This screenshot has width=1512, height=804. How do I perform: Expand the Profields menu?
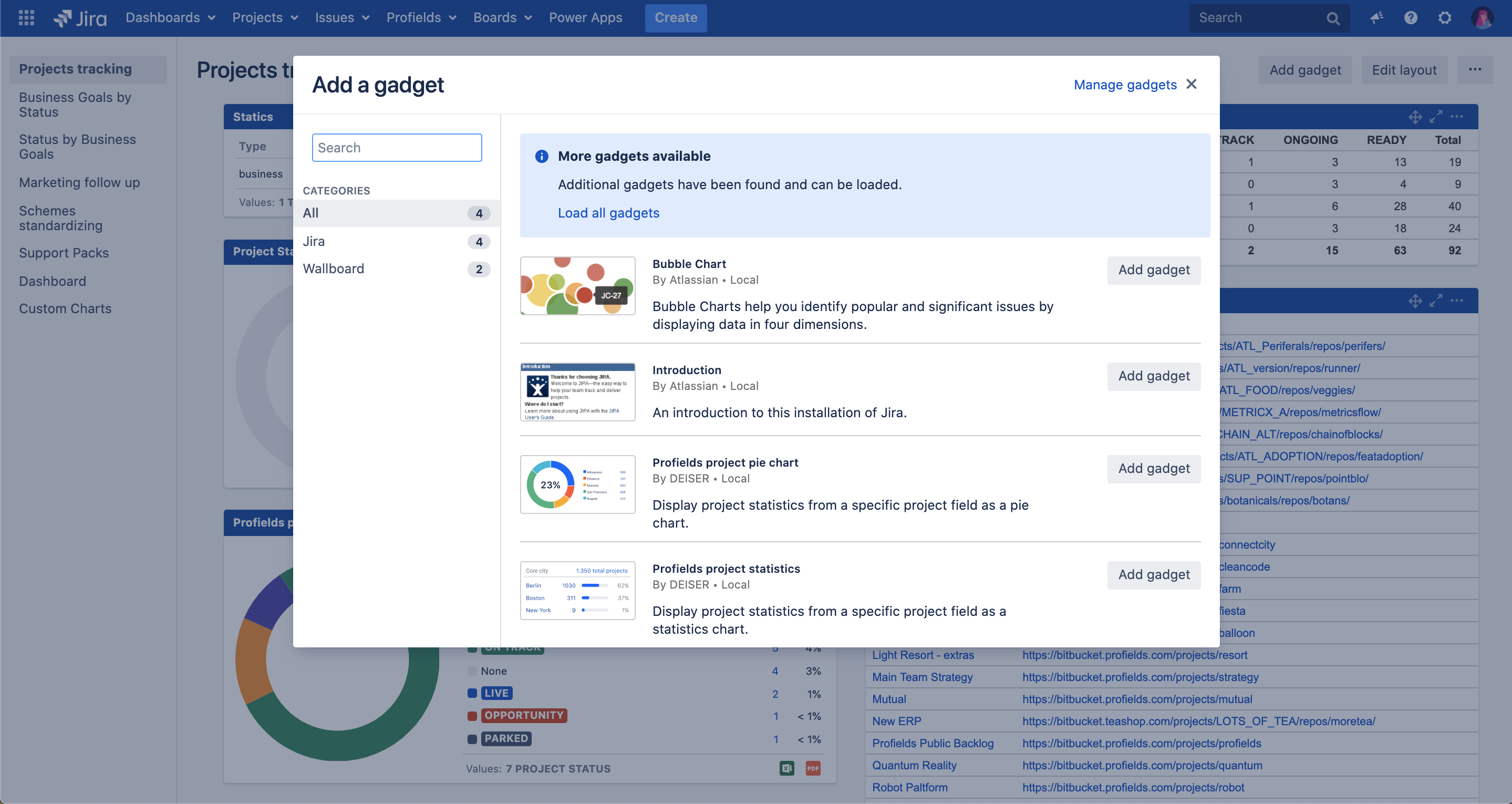[x=421, y=18]
